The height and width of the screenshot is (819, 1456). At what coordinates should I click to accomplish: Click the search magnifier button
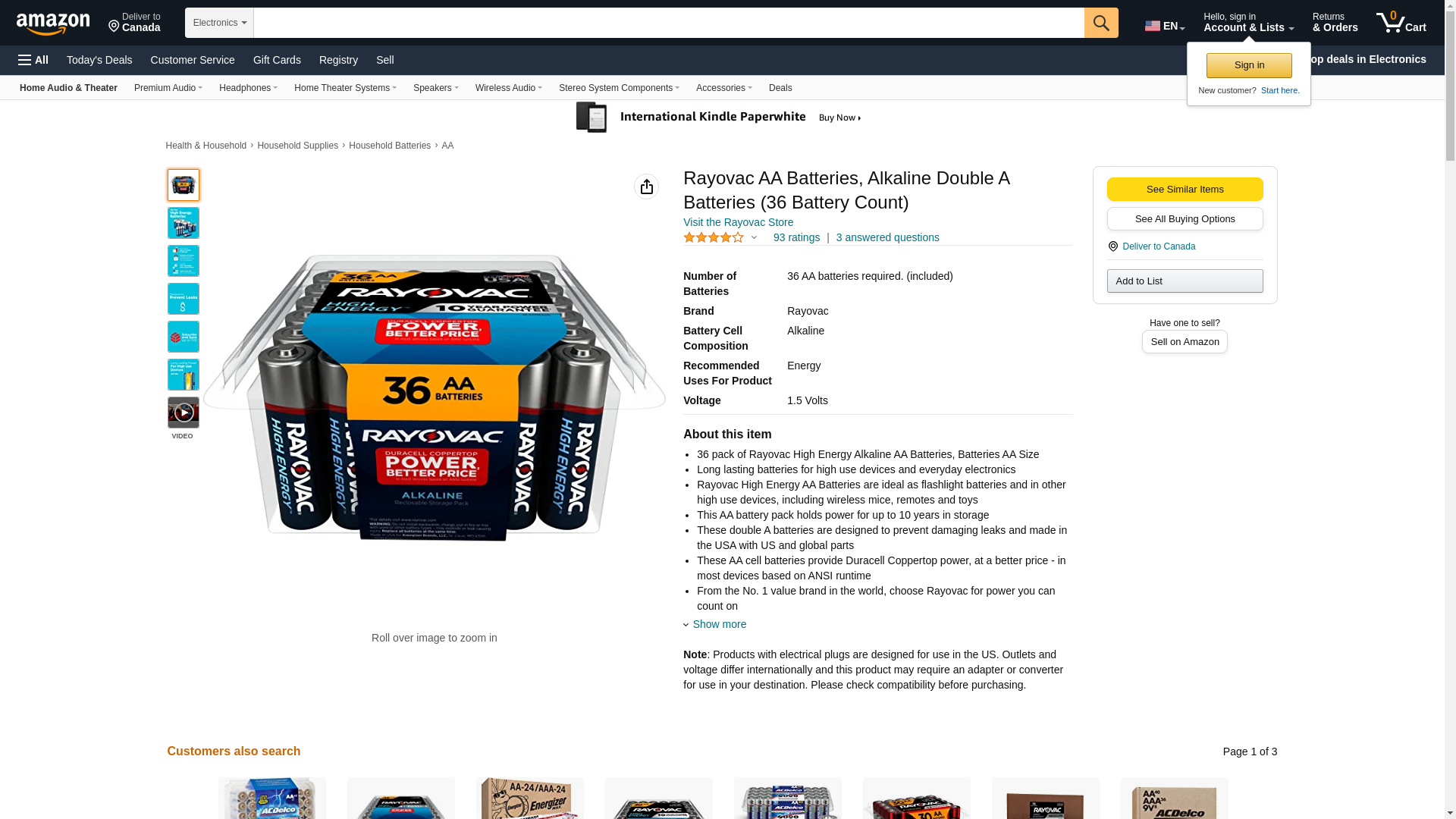point(1101,23)
